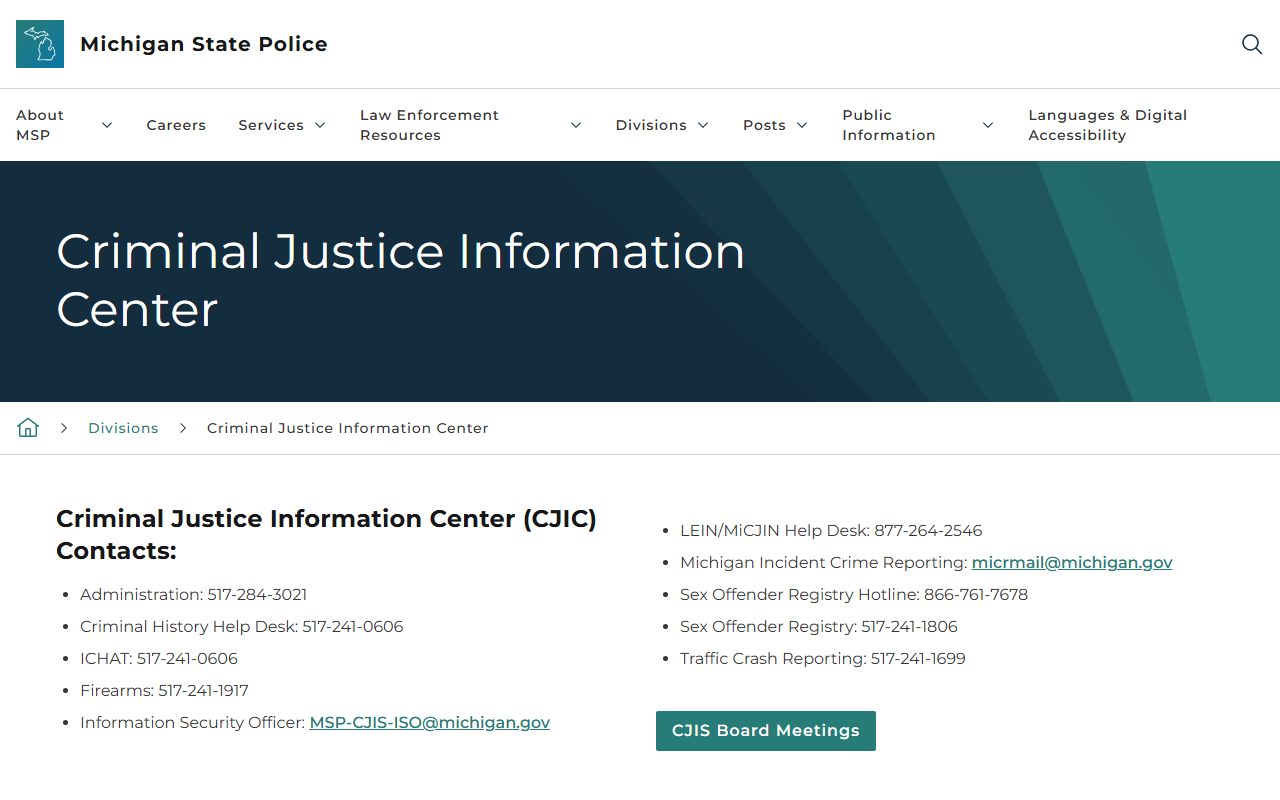Email micrmail@michigan.gov link
Screen dimensions: 1280x800
(x=1072, y=562)
